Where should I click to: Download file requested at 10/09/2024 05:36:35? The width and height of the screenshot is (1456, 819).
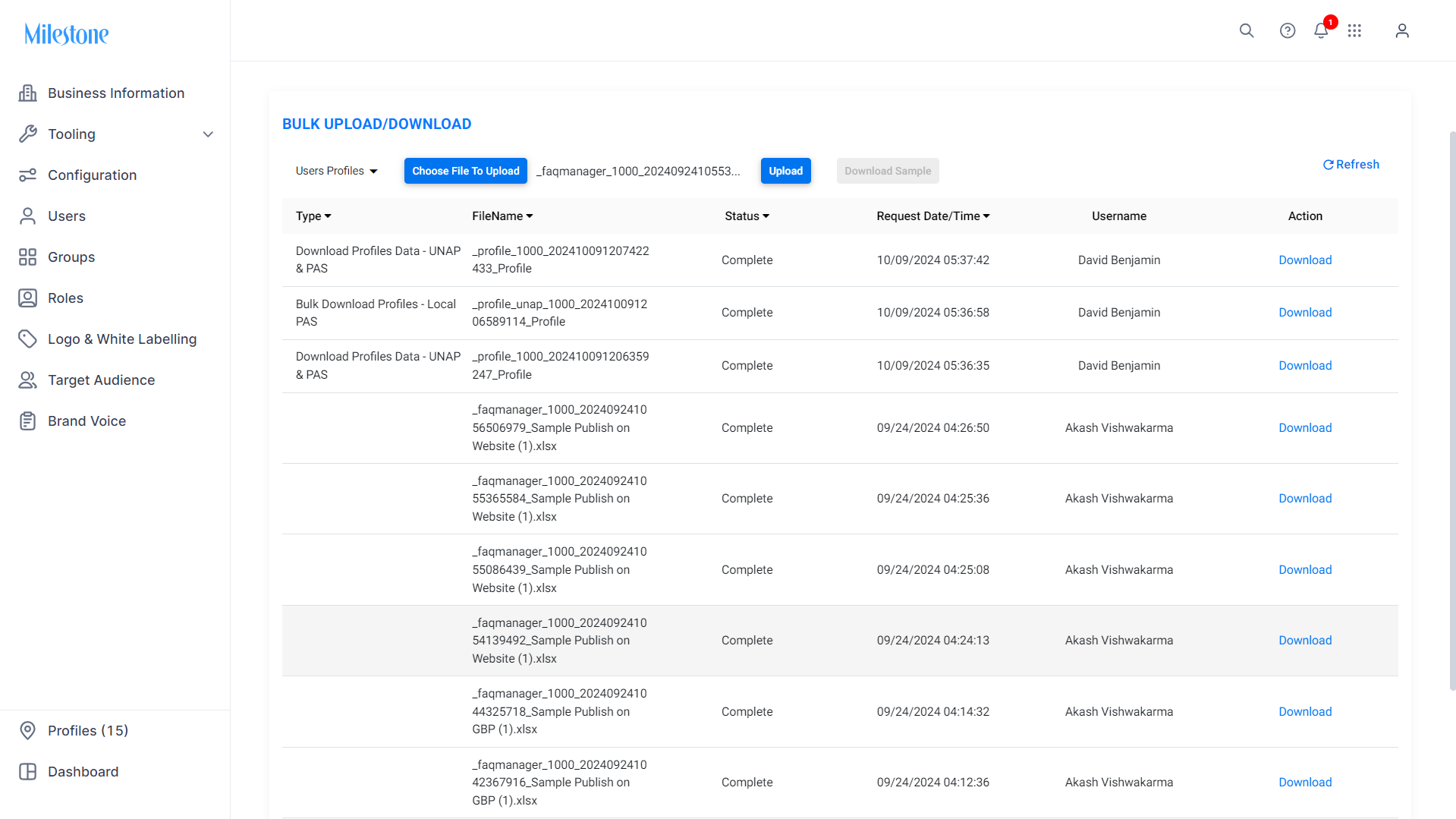pyautogui.click(x=1305, y=366)
